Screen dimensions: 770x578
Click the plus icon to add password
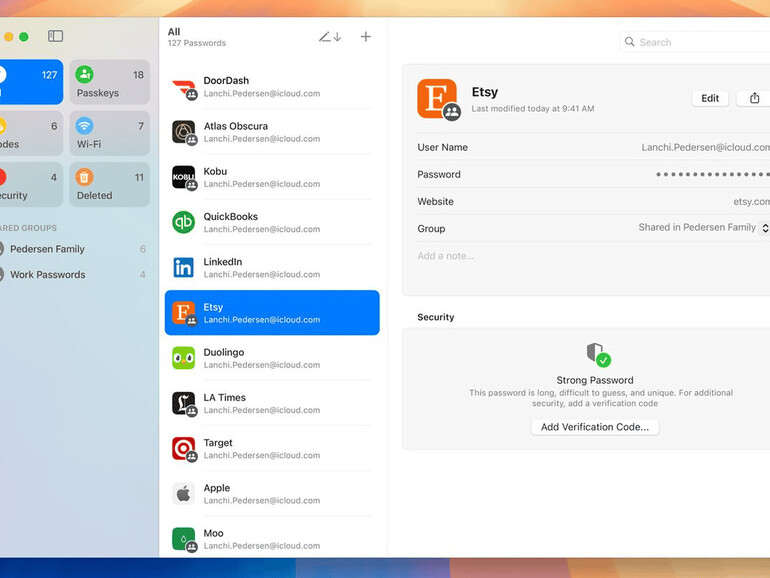coord(365,37)
